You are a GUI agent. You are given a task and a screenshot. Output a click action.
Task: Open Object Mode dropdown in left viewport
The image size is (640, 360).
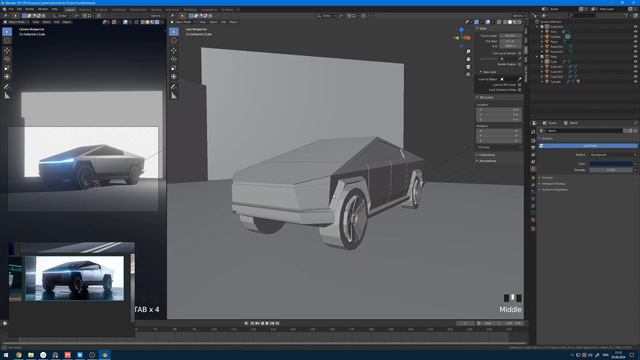pos(16,22)
